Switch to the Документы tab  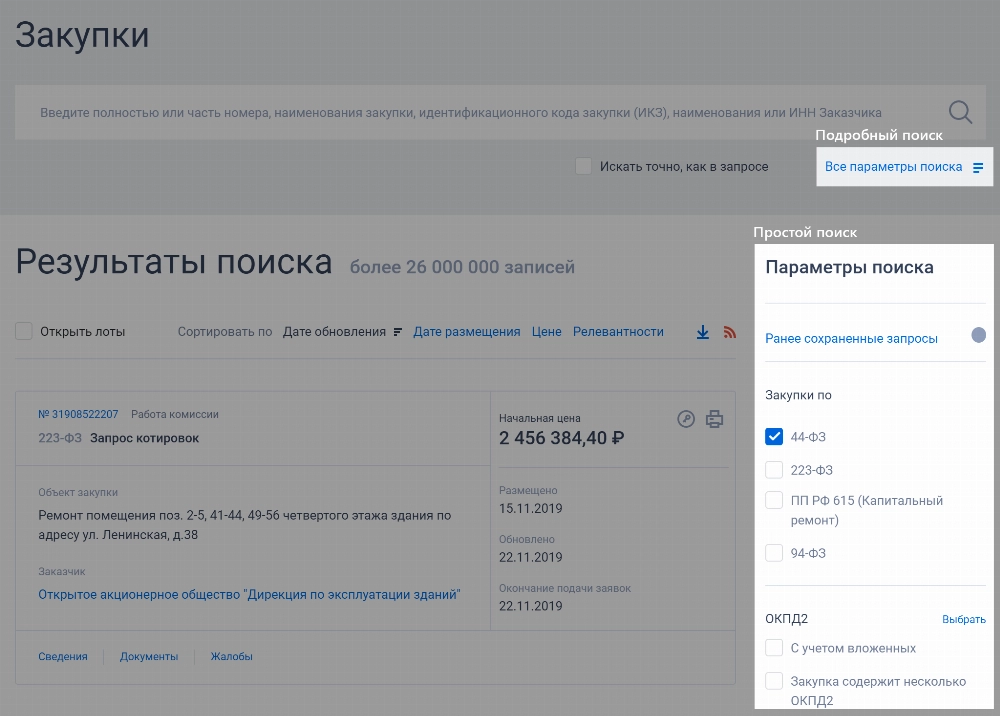pos(149,657)
